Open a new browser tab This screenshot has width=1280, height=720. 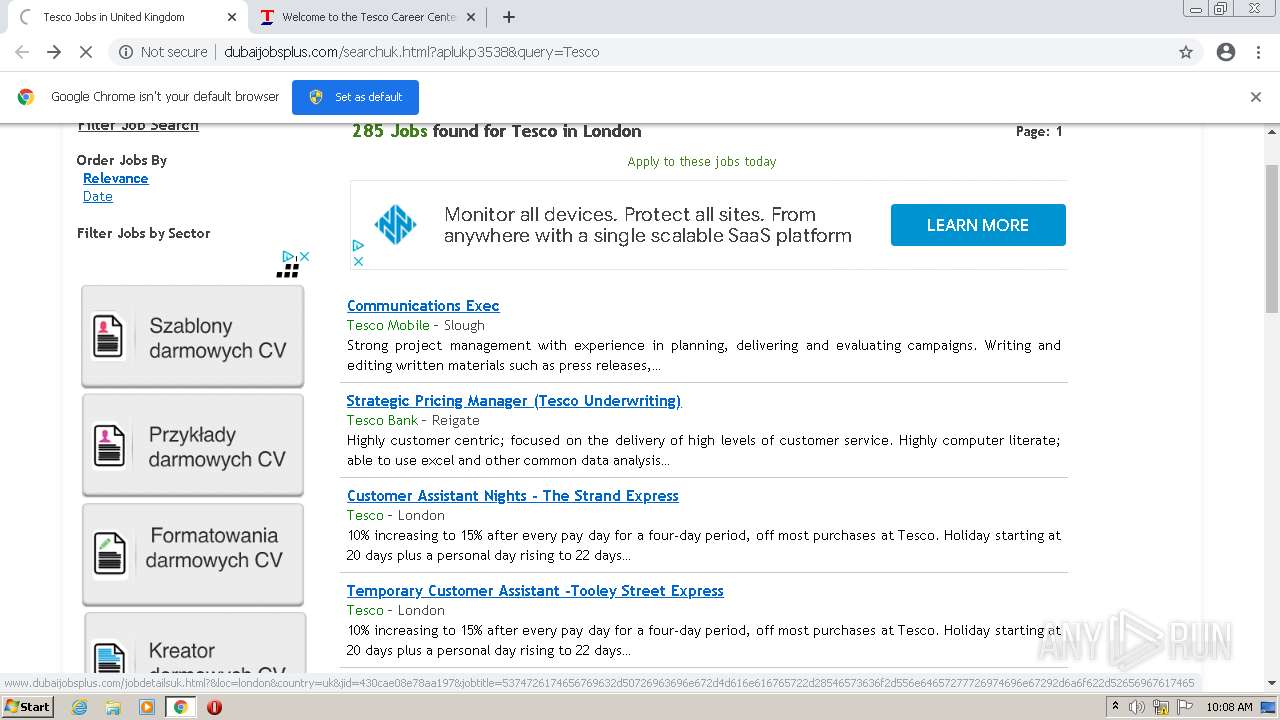point(509,17)
